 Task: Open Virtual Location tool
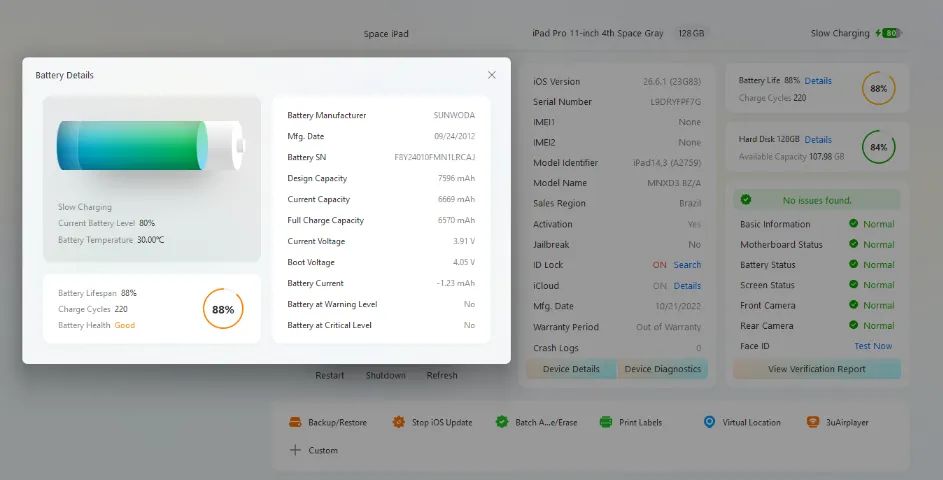742,422
